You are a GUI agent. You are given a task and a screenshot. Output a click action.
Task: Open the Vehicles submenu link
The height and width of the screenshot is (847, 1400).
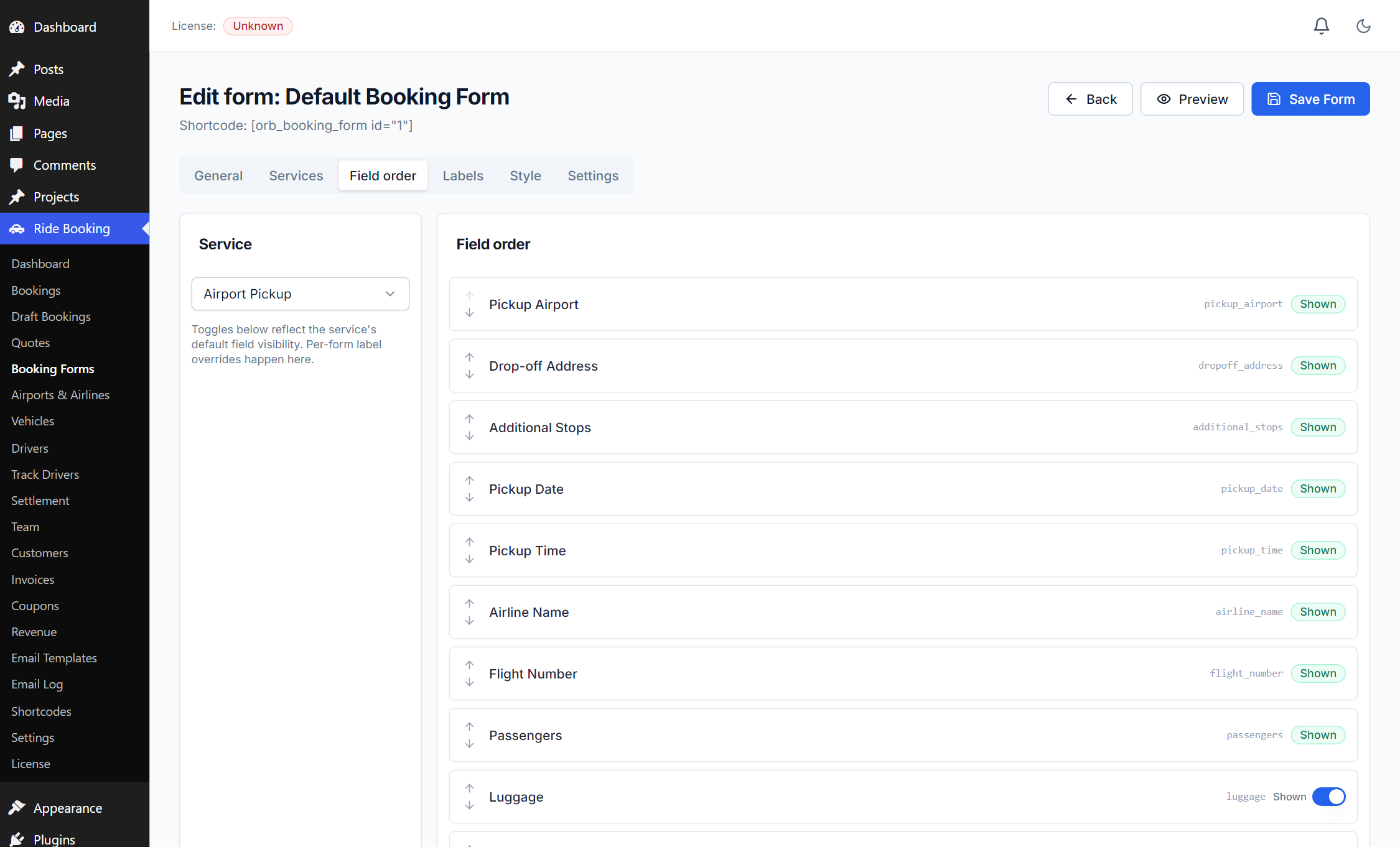click(x=33, y=421)
